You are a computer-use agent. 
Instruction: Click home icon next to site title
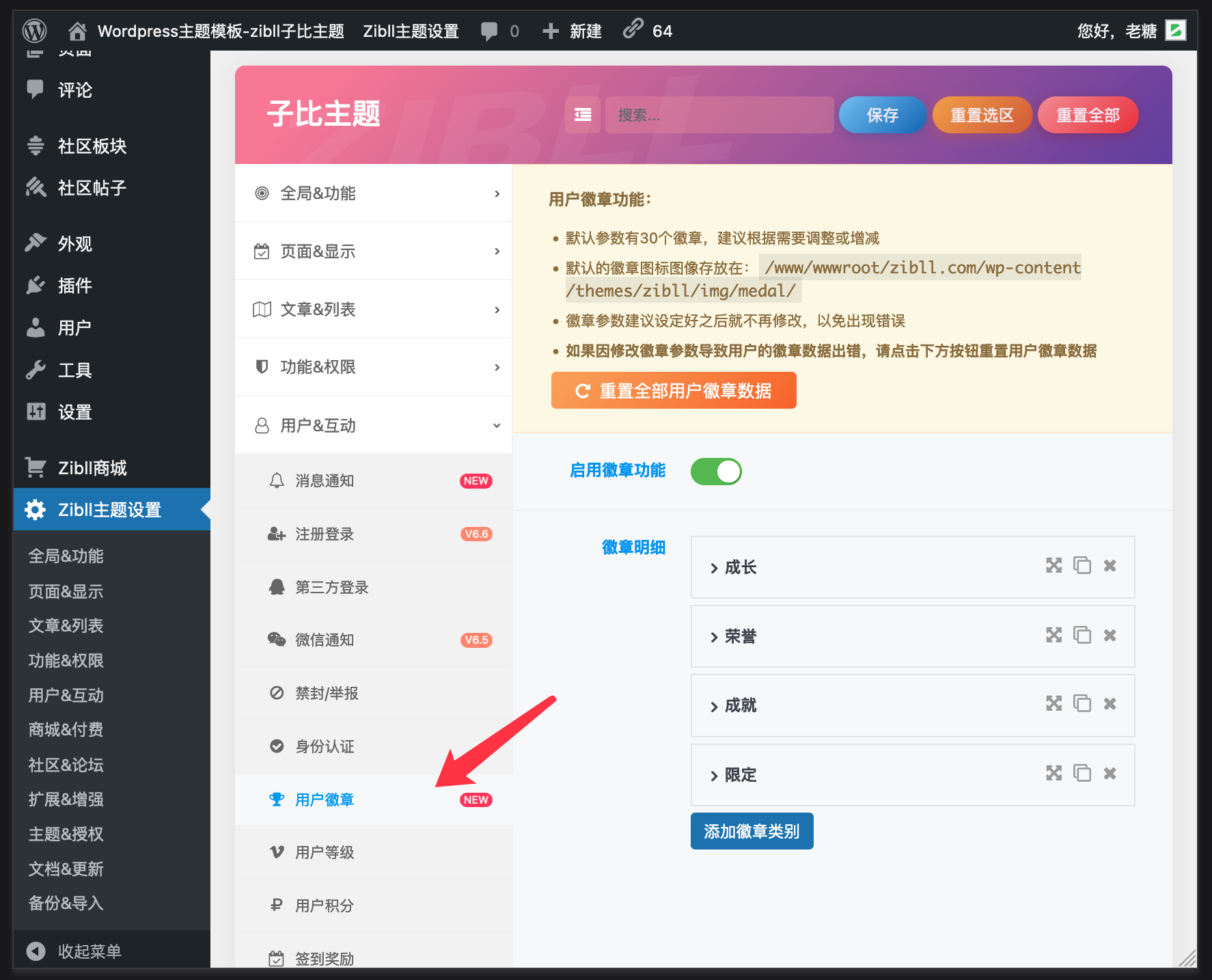coord(77,31)
